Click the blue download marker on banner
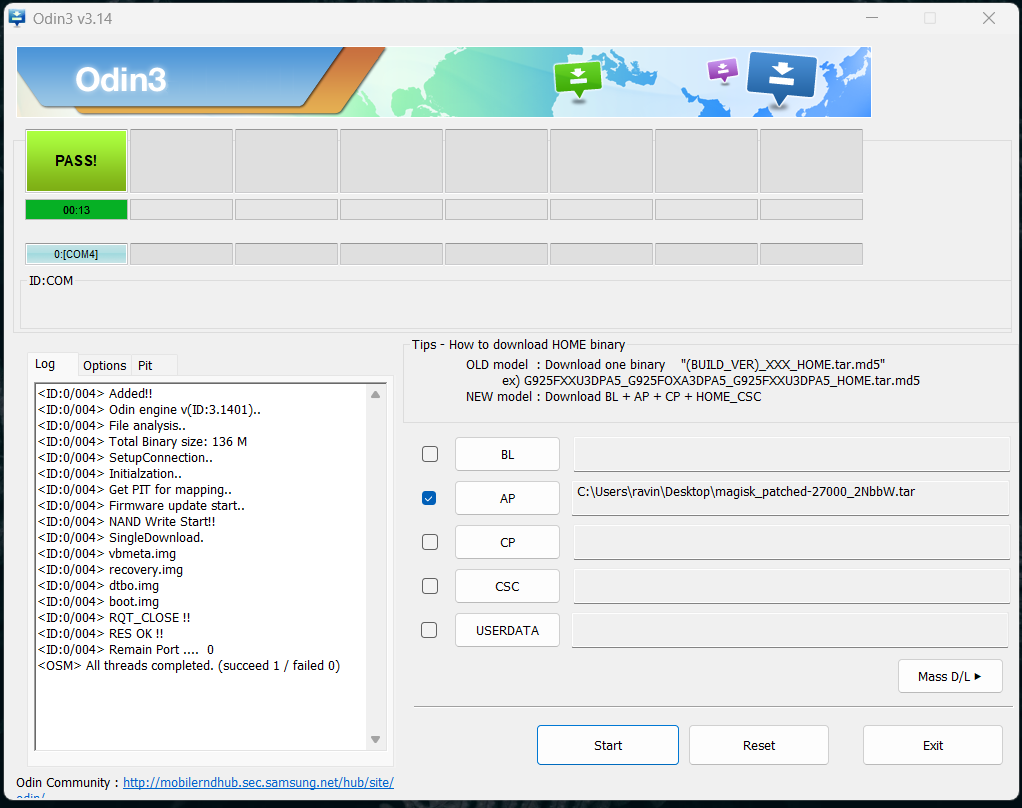This screenshot has height=808, width=1022. point(781,78)
